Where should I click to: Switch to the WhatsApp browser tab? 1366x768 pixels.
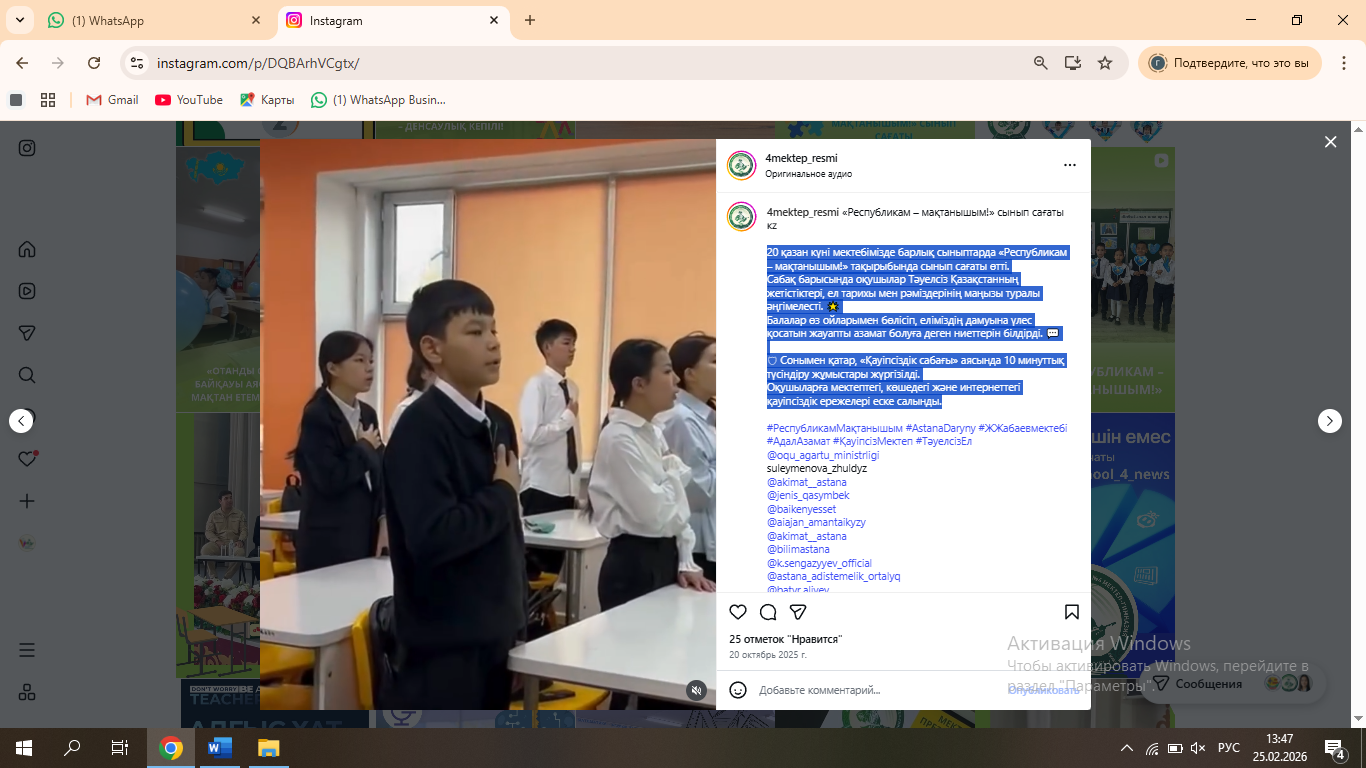coord(150,20)
